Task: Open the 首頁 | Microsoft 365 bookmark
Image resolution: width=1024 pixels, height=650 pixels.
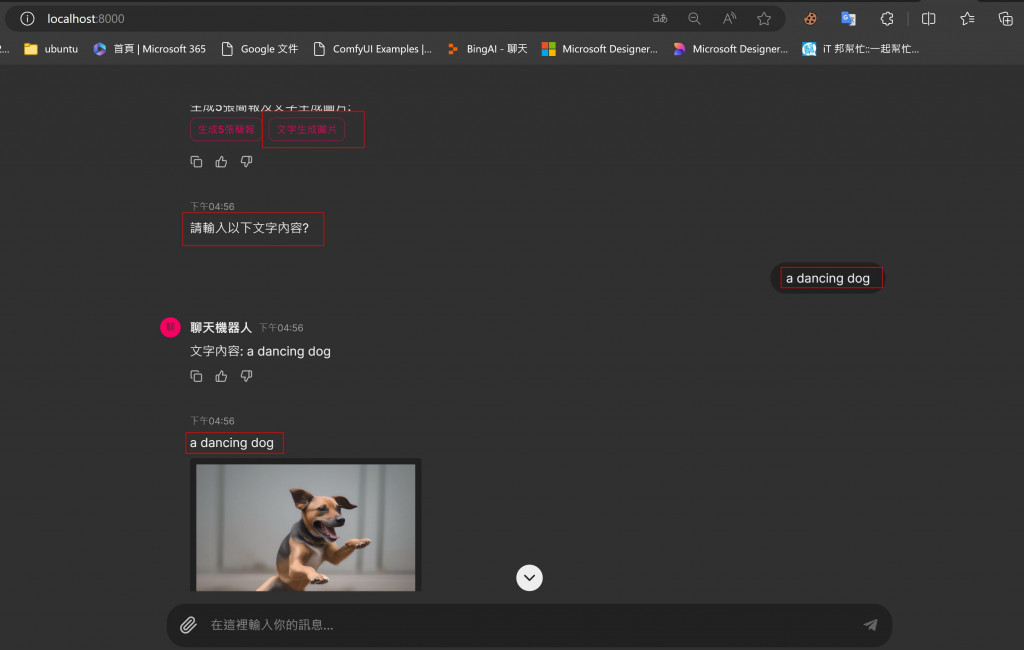Action: point(150,49)
